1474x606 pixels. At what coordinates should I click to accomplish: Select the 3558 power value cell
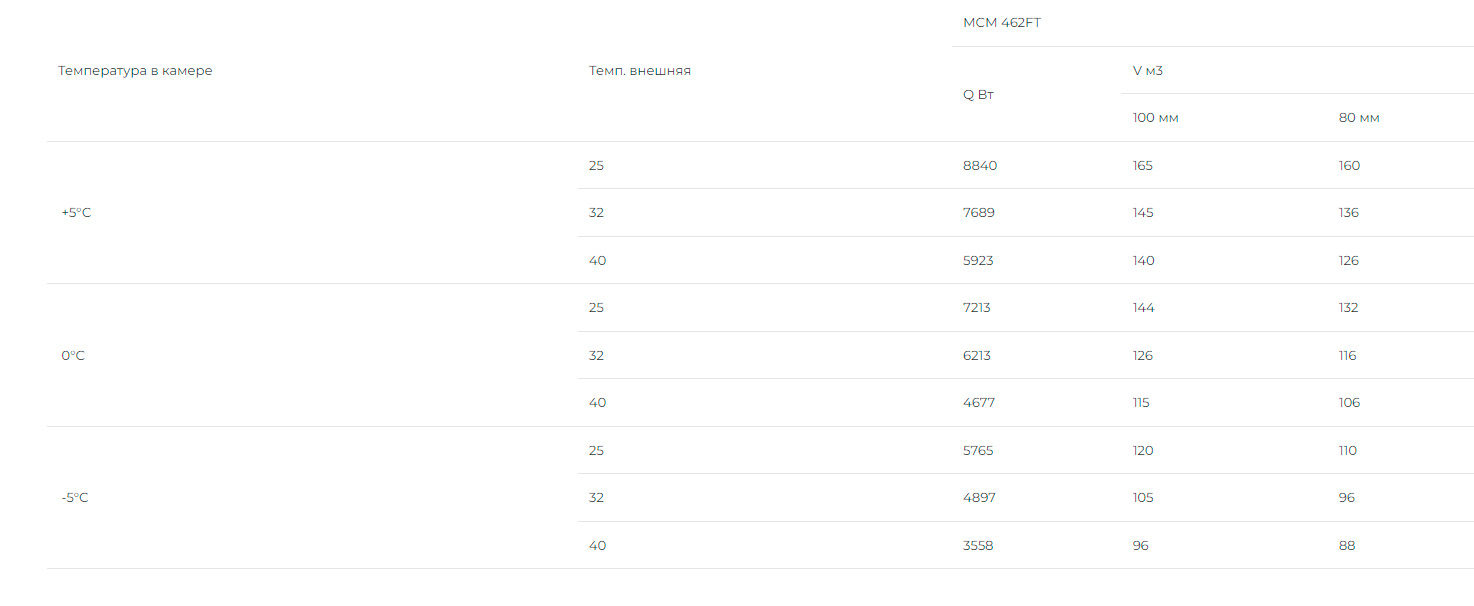point(978,546)
